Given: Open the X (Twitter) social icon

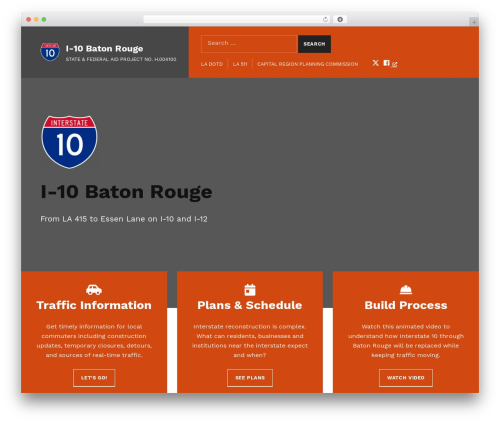Looking at the screenshot, I should tap(375, 63).
